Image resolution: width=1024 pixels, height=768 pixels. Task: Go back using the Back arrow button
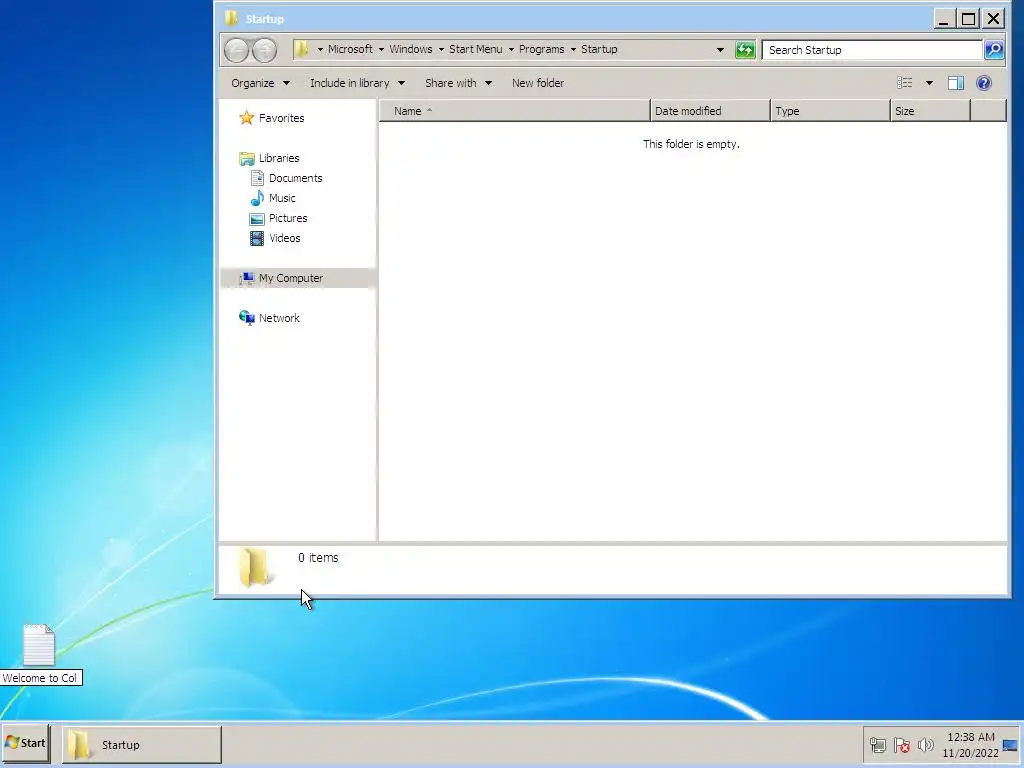236,50
